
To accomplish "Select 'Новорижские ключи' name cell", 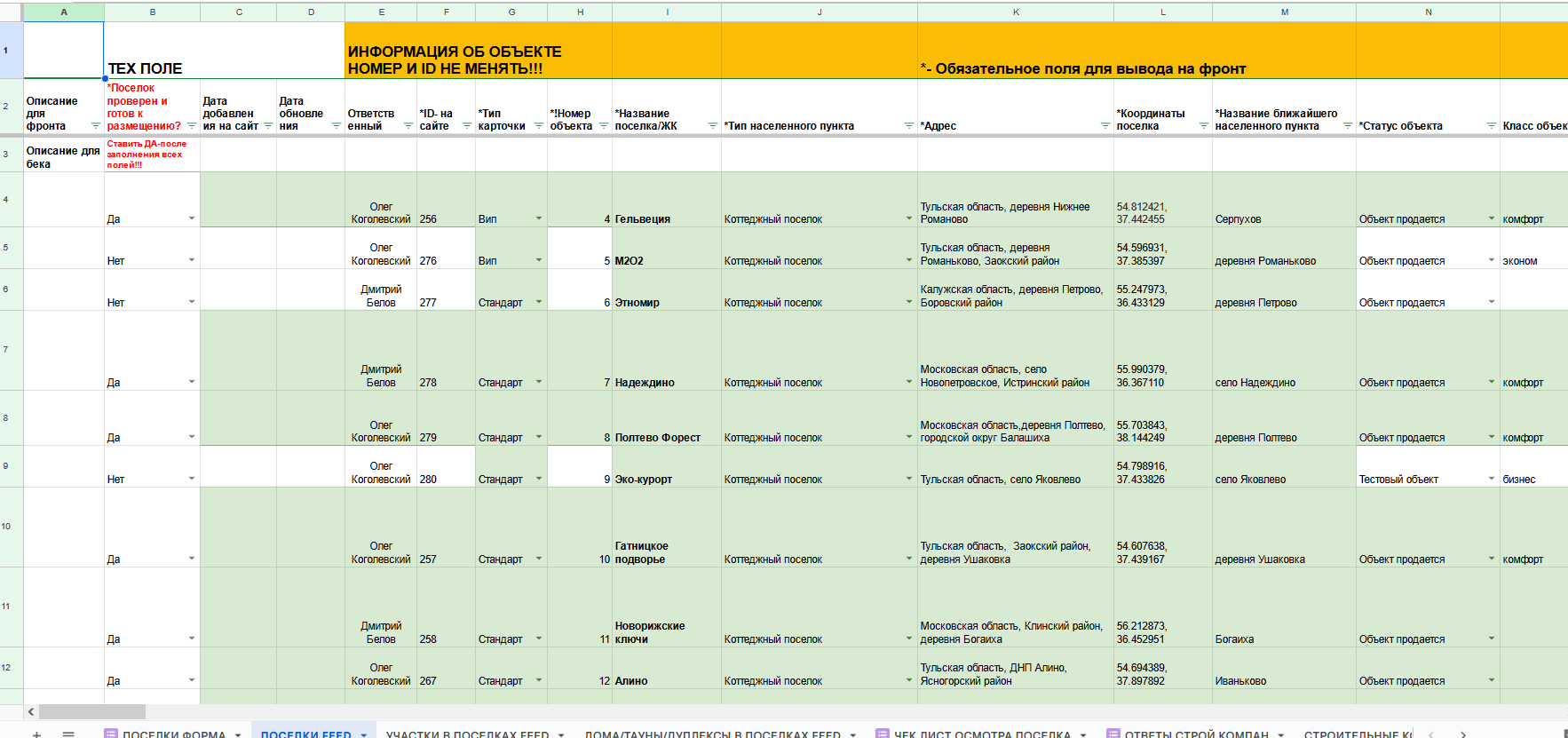I will coord(667,607).
